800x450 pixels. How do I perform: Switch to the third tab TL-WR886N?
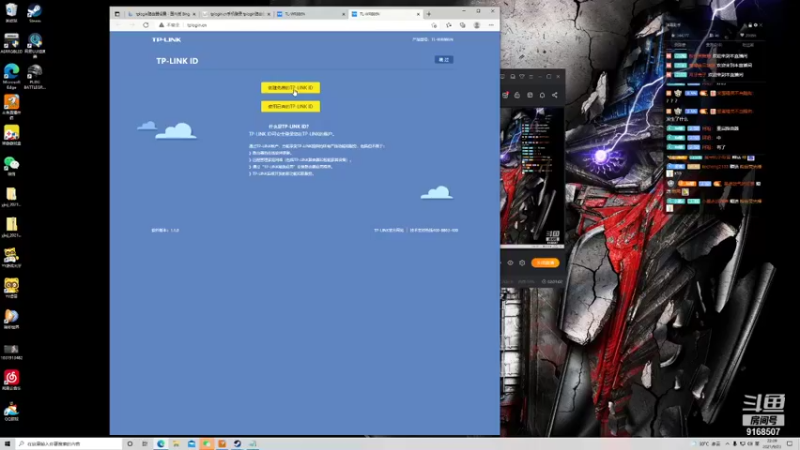tap(310, 14)
